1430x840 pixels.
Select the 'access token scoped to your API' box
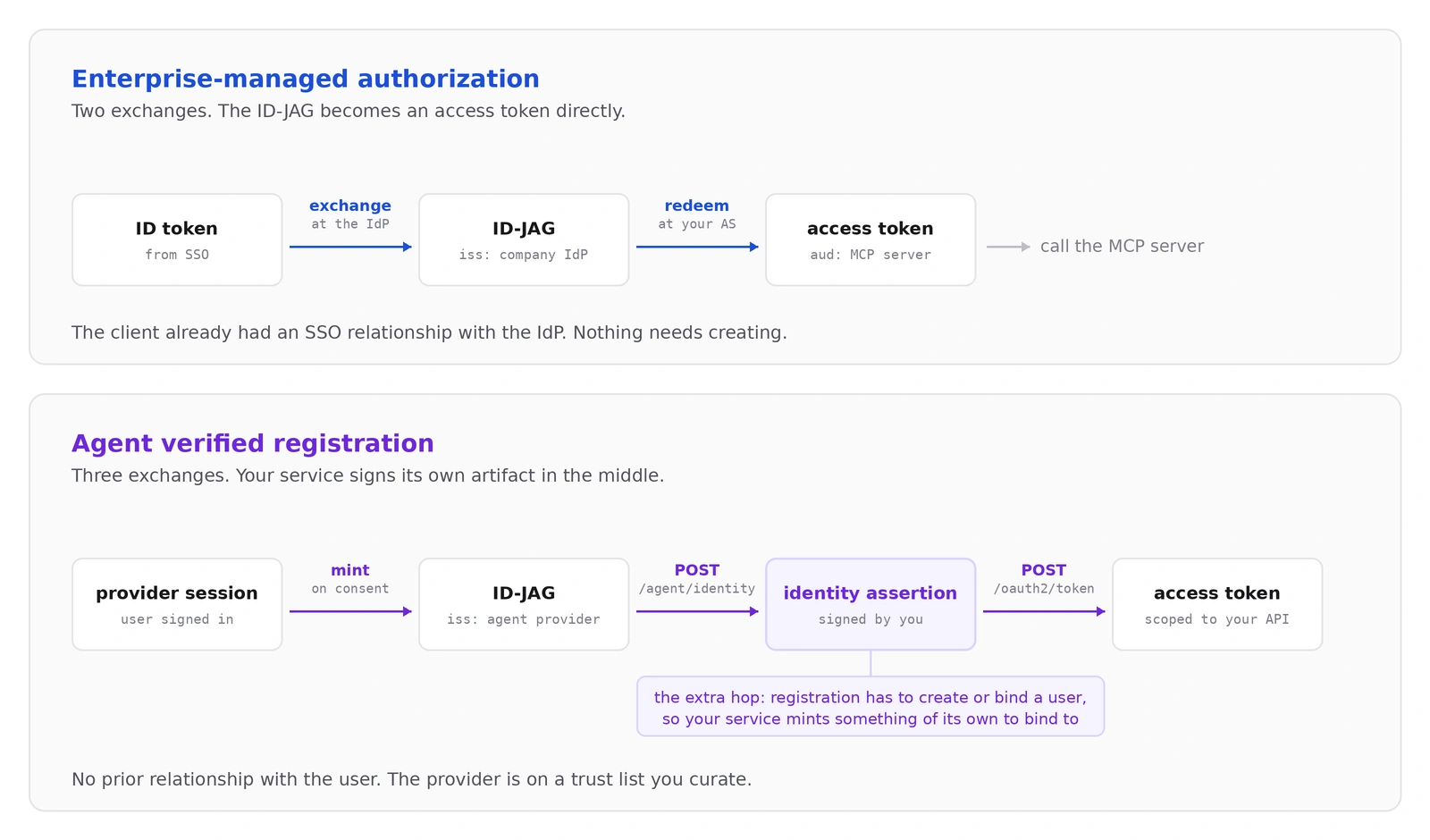(x=1217, y=604)
